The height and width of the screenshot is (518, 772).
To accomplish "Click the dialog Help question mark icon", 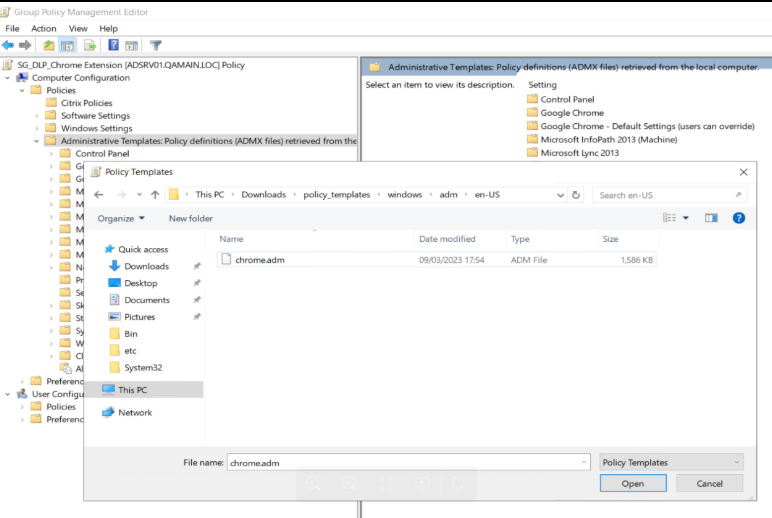I will (x=739, y=218).
